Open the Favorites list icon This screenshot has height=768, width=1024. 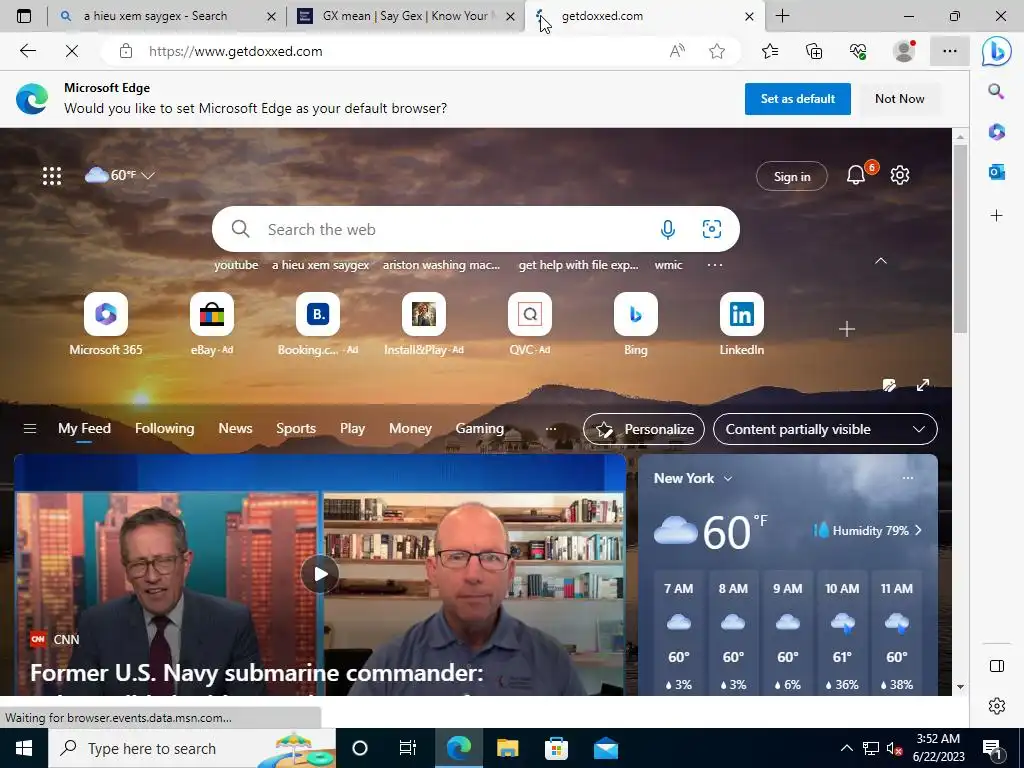[770, 51]
